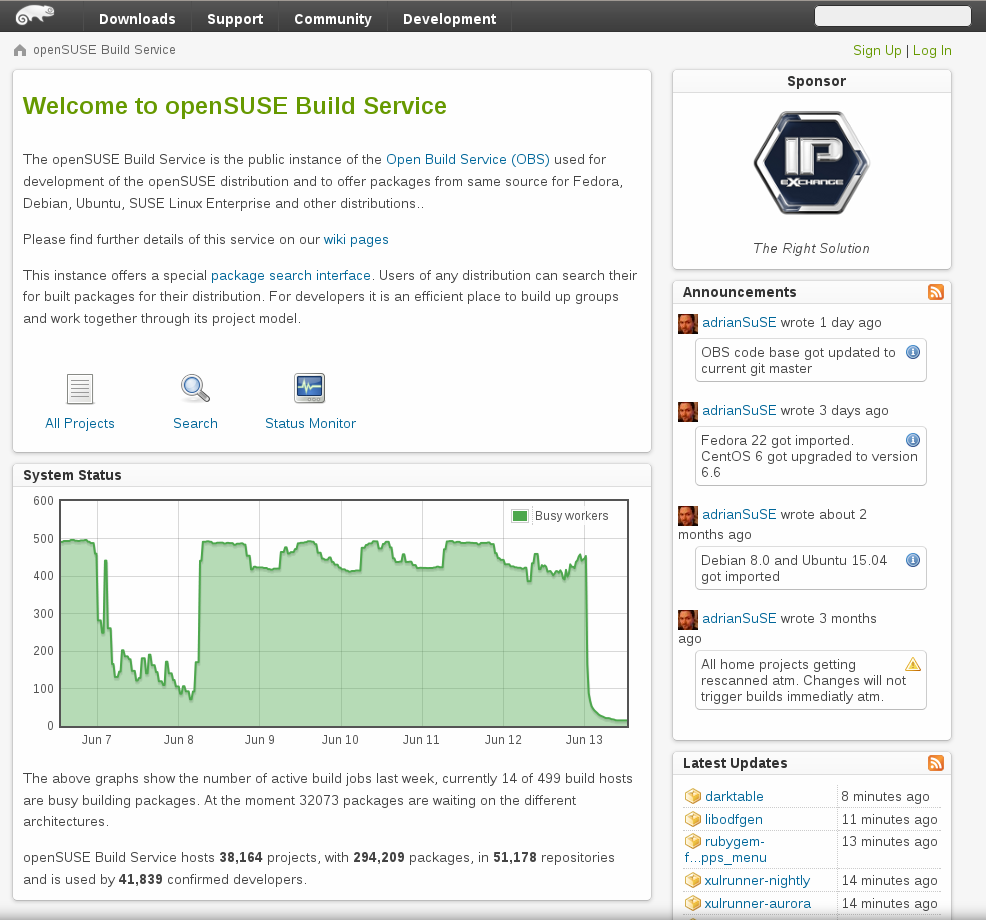Click adrianSuSE avatar for 3 days ago post

(x=688, y=412)
